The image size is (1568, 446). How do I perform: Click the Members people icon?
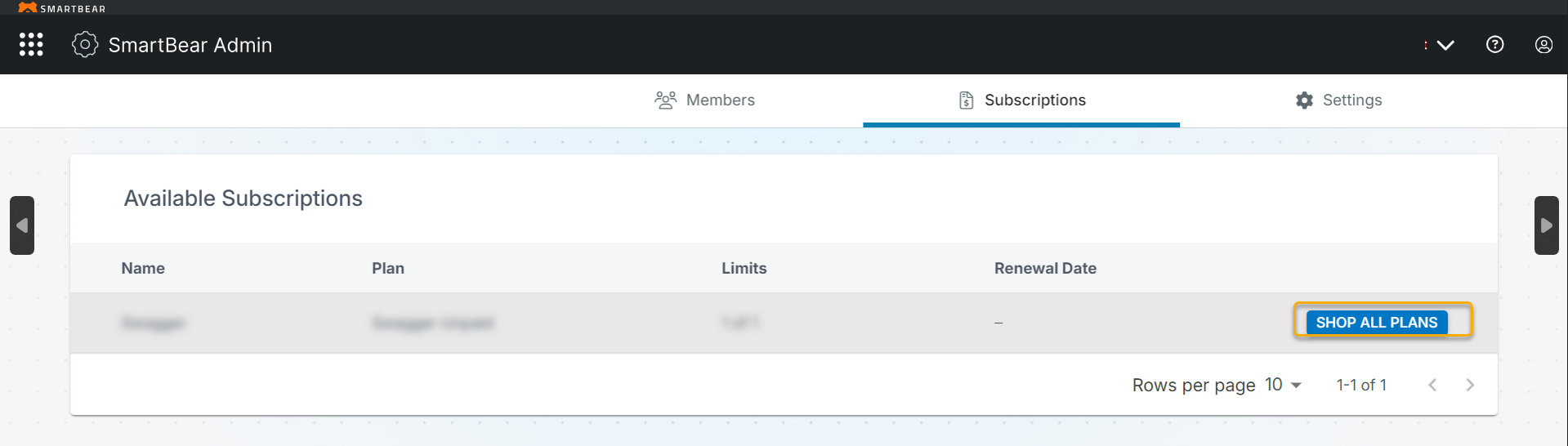[x=666, y=100]
